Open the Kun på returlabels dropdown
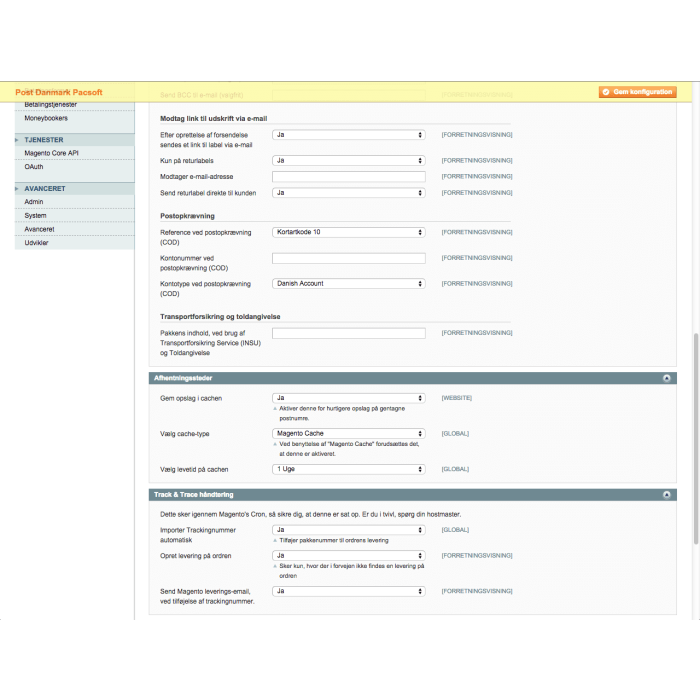This screenshot has height=700, width=700. pyautogui.click(x=349, y=160)
